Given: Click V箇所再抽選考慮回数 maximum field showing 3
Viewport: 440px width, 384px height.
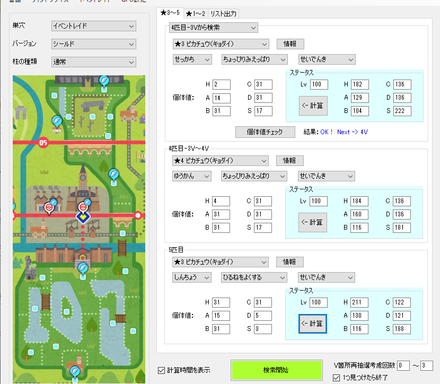Looking at the screenshot, I should 426,366.
